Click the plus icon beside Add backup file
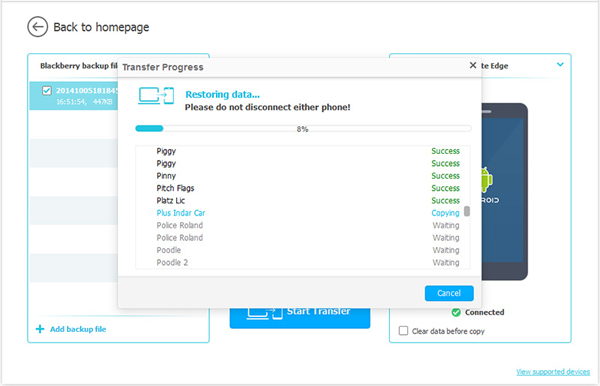The height and width of the screenshot is (386, 600). coord(40,329)
